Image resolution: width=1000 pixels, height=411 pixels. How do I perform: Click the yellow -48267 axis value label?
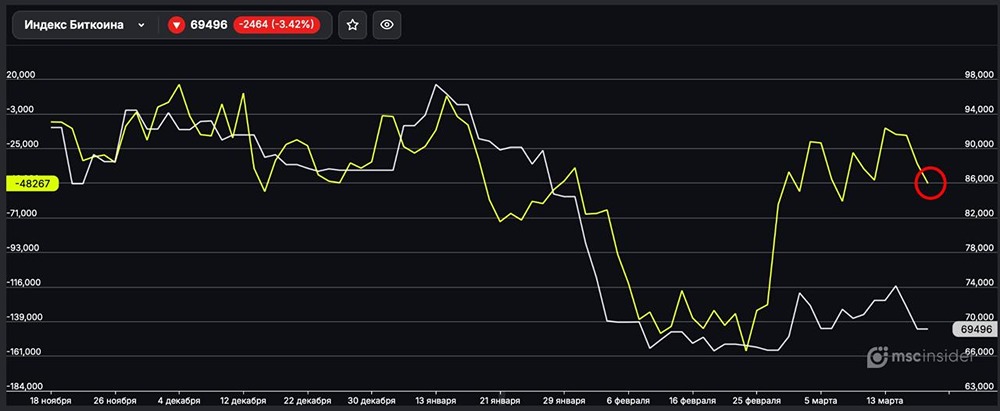point(33,184)
